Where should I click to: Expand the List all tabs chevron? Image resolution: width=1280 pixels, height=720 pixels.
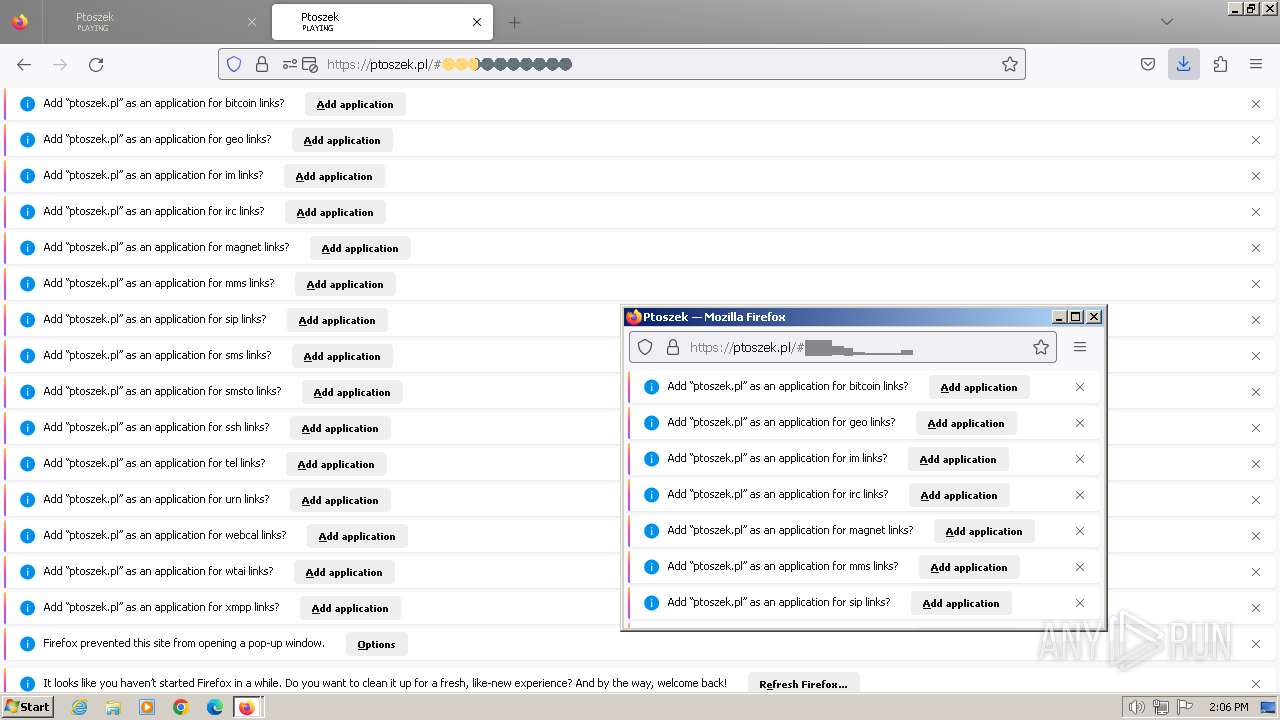tap(1167, 22)
